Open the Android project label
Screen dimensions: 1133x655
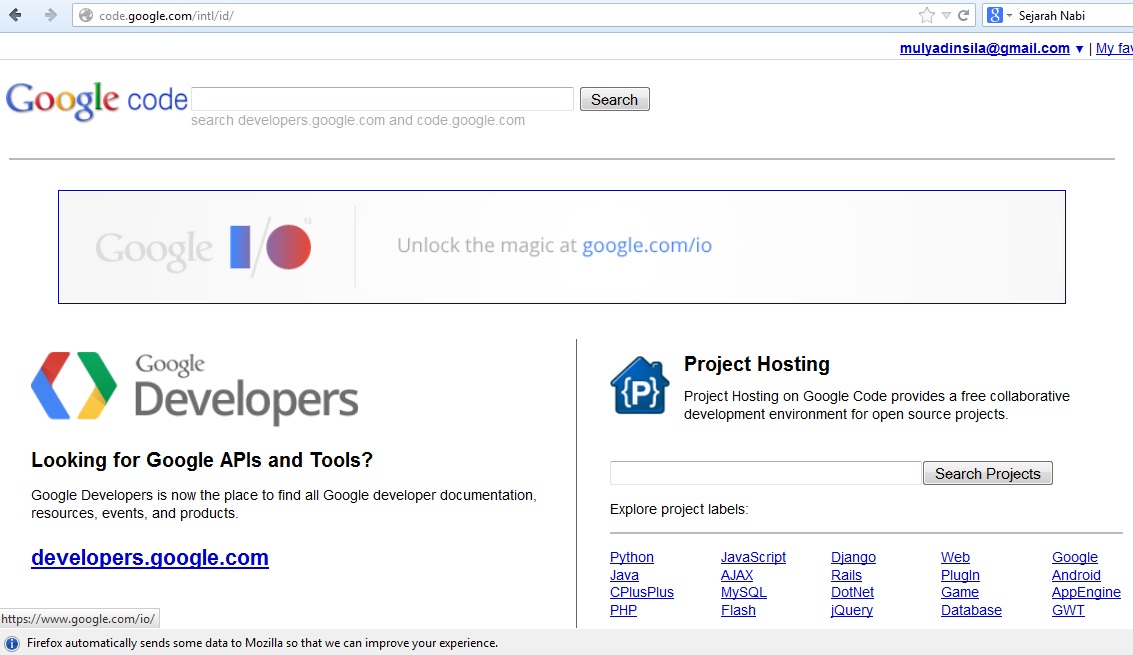1076,575
